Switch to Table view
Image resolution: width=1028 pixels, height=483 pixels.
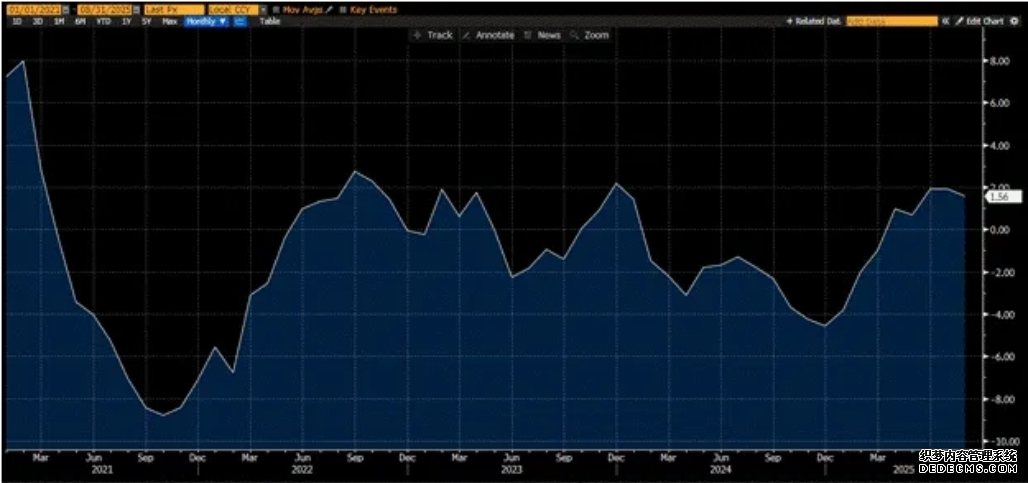(x=269, y=22)
